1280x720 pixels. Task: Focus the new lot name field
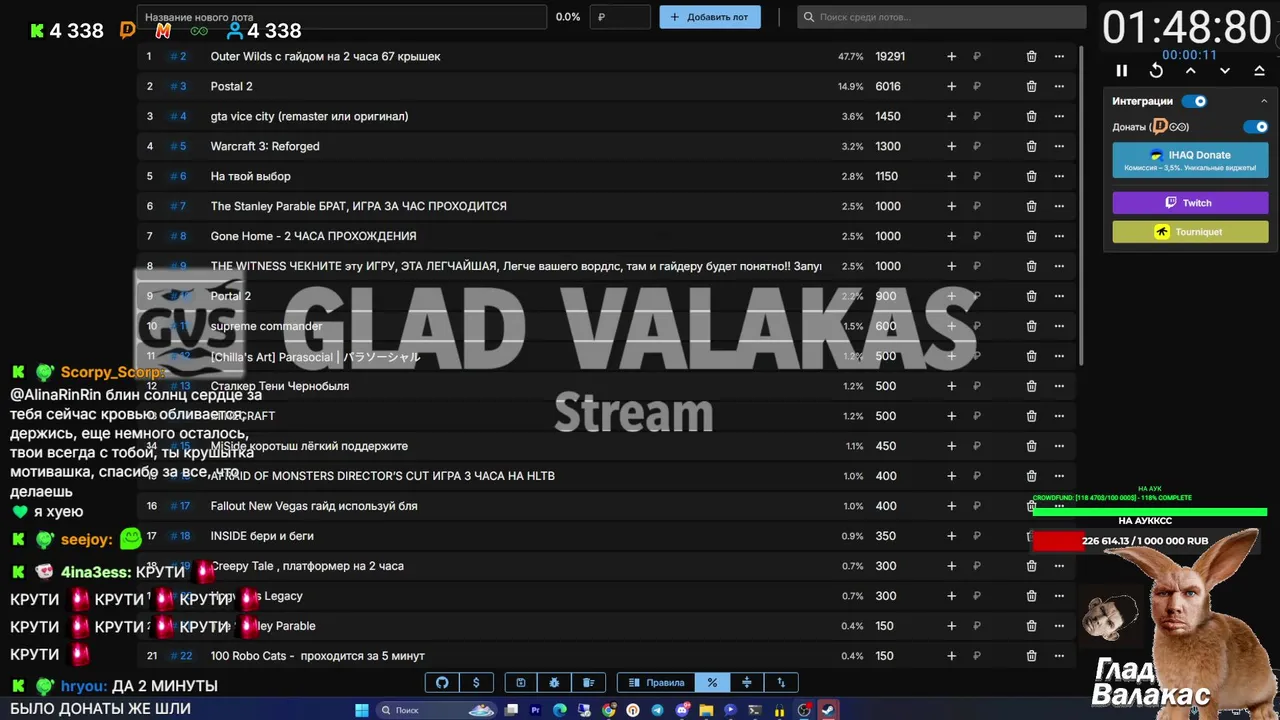[342, 17]
